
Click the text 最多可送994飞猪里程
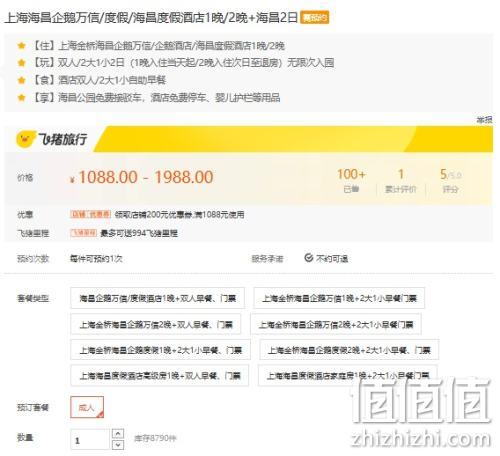coord(139,233)
